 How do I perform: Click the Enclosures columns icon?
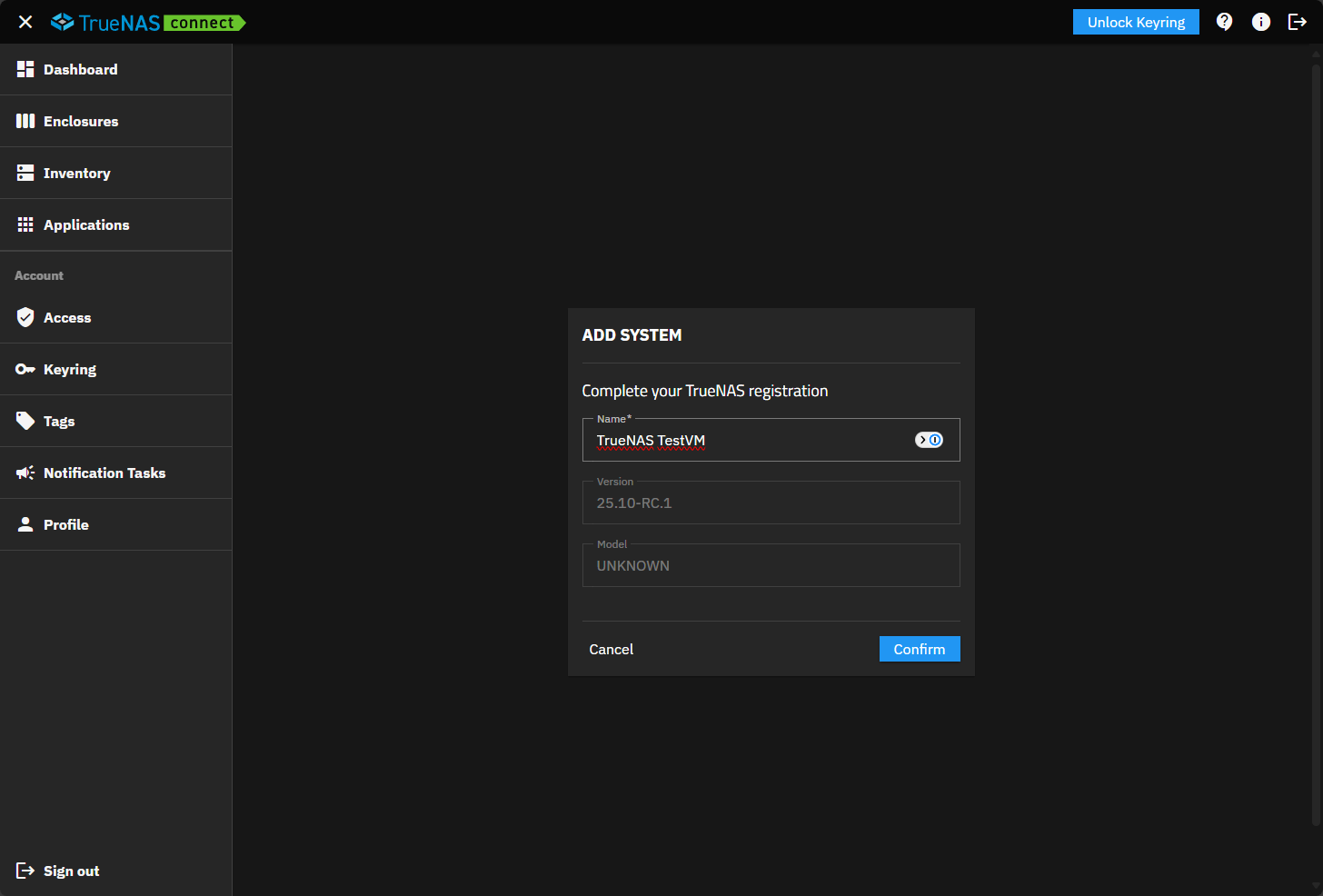(x=25, y=121)
